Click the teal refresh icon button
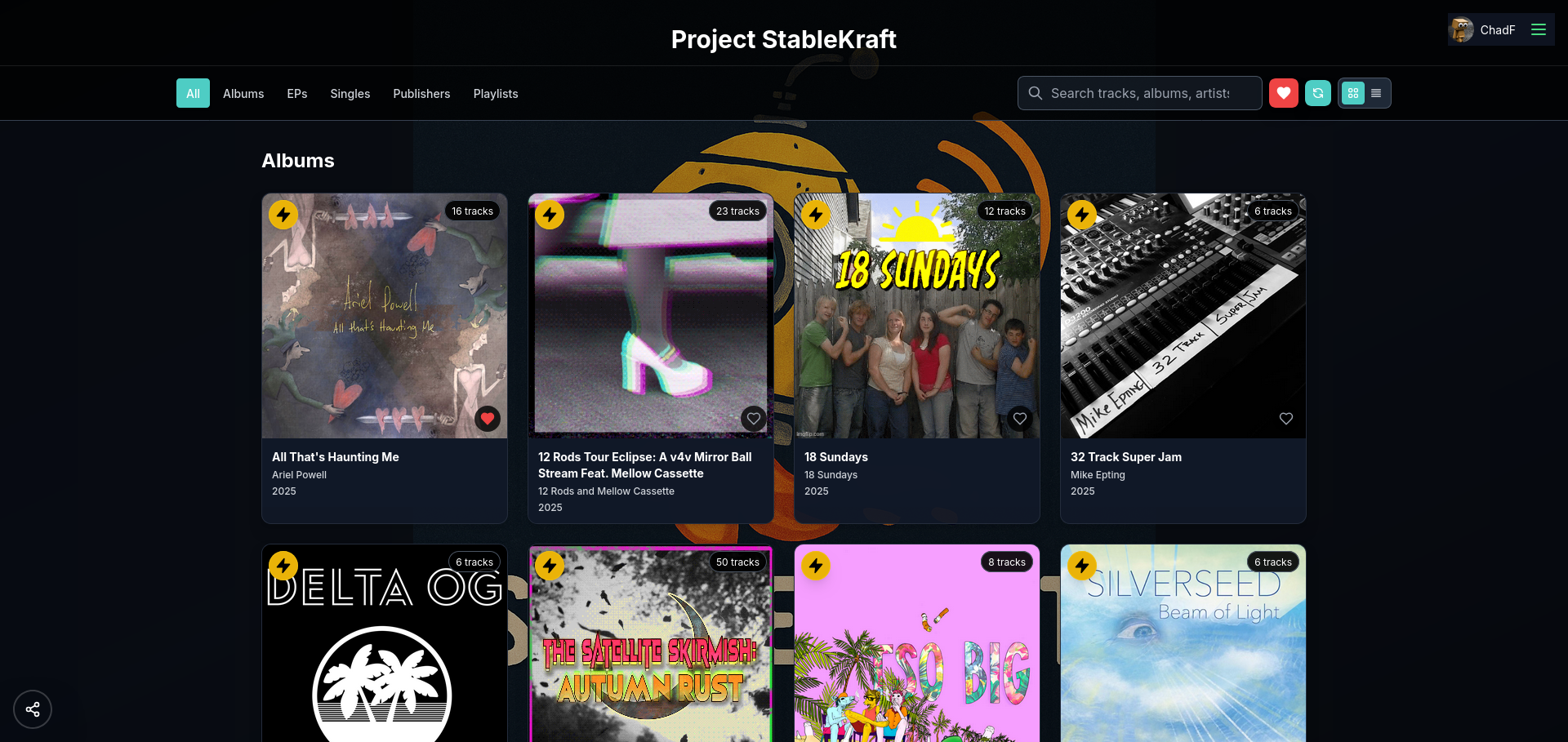Viewport: 1568px width, 742px height. tap(1317, 93)
